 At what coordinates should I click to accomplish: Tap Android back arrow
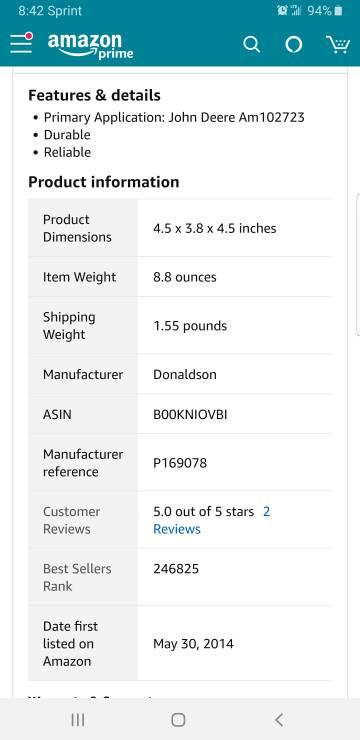(x=279, y=720)
